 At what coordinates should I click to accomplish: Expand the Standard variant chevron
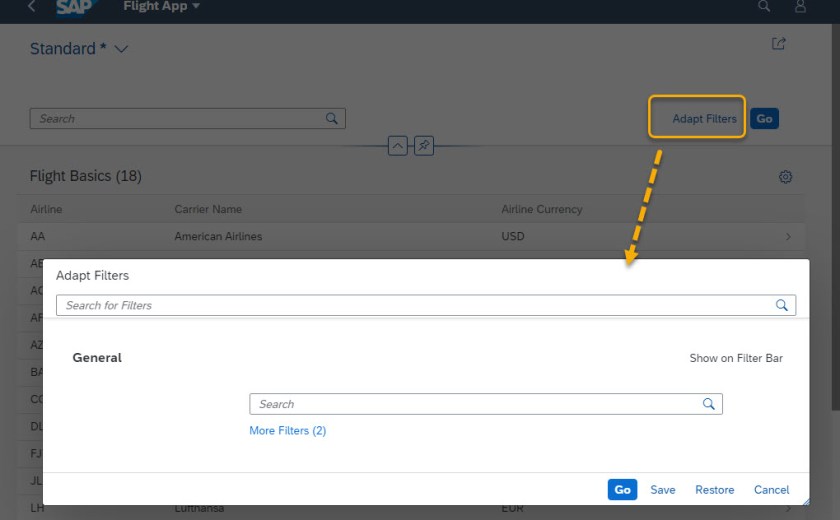point(122,49)
